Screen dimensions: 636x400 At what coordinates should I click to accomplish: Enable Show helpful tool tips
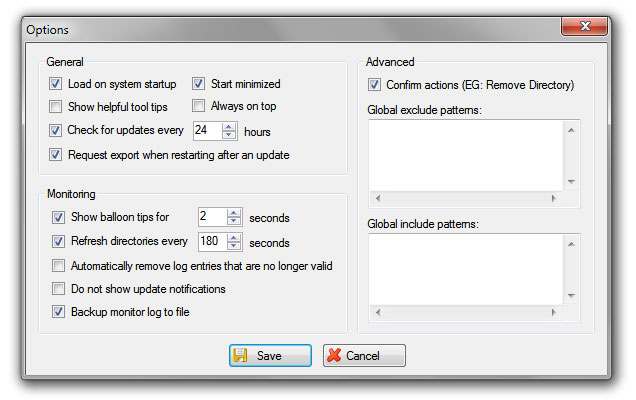pos(56,107)
